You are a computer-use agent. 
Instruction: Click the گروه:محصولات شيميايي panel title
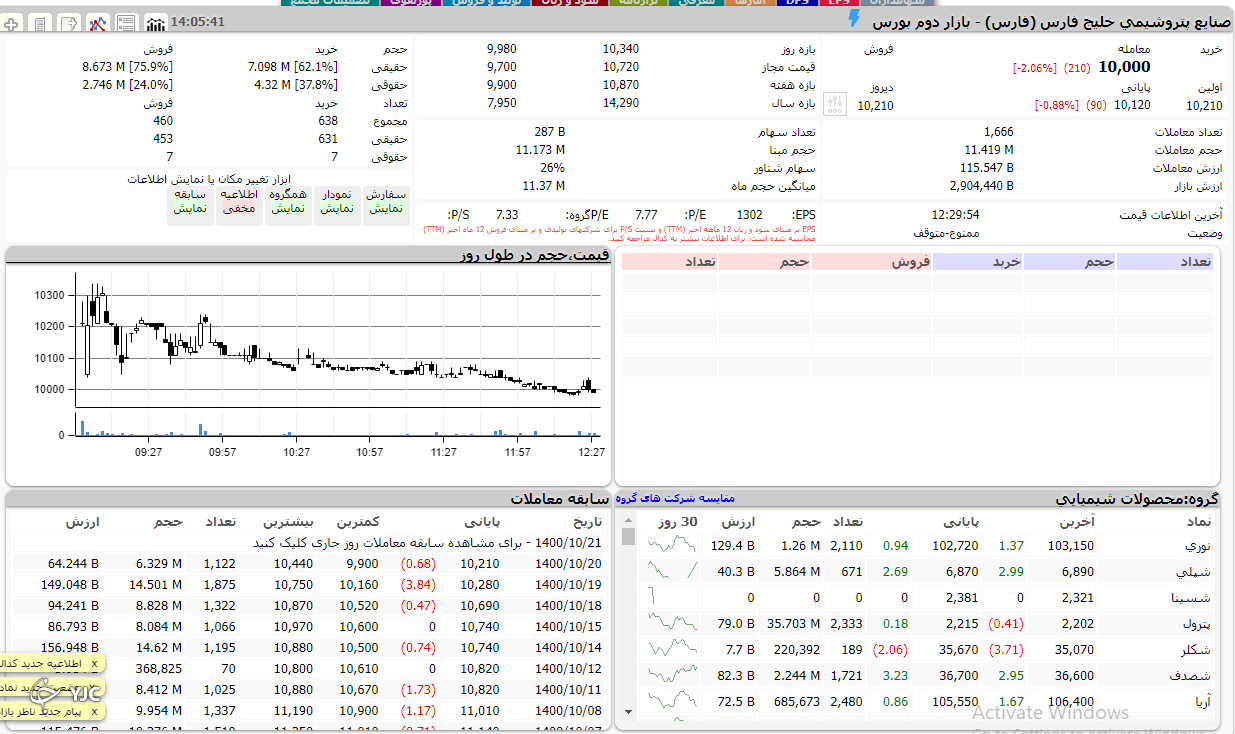coord(1137,498)
